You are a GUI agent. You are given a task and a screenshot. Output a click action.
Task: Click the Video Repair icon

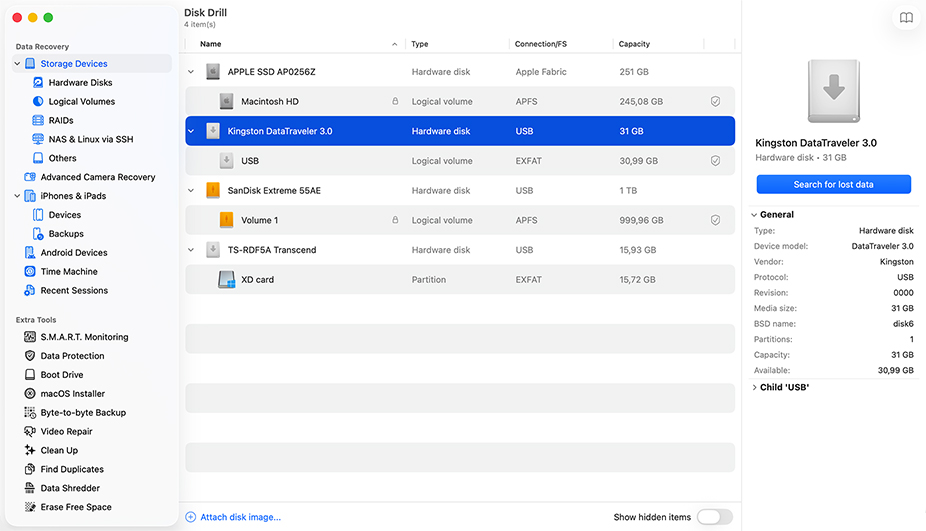(30, 431)
